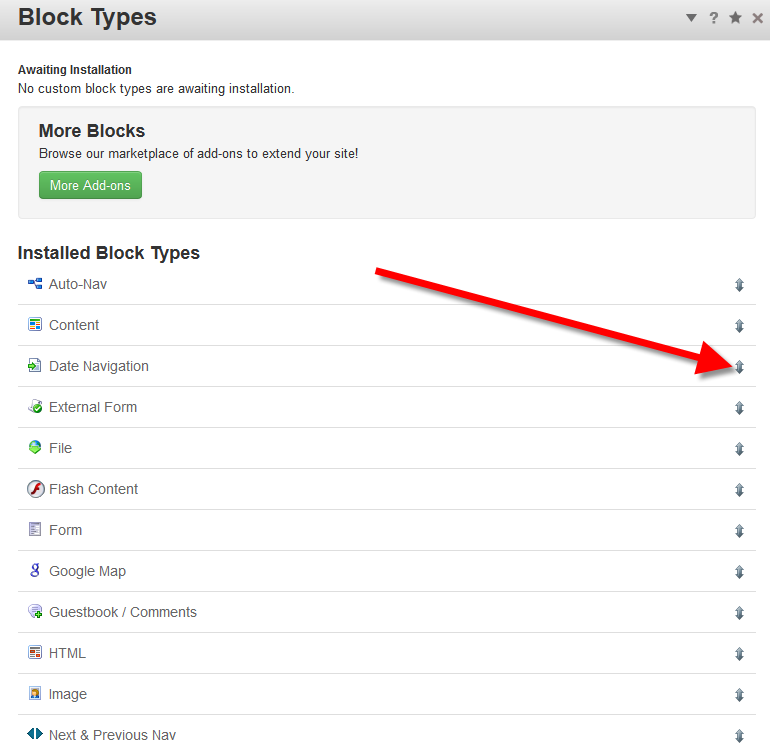
Task: Open the Form block type
Action: 65,530
